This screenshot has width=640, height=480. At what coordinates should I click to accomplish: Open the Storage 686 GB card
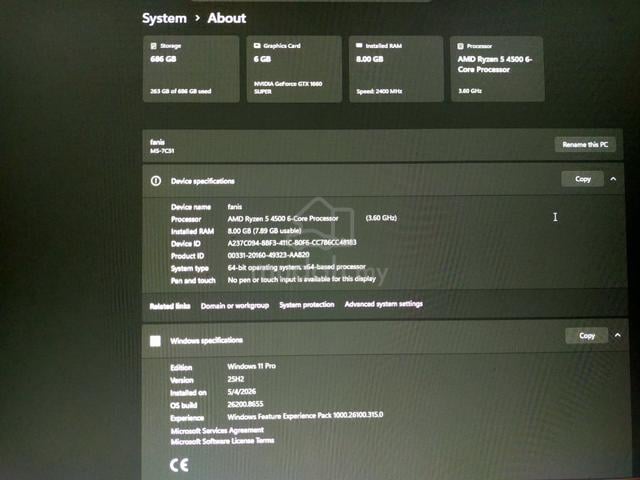pos(191,69)
